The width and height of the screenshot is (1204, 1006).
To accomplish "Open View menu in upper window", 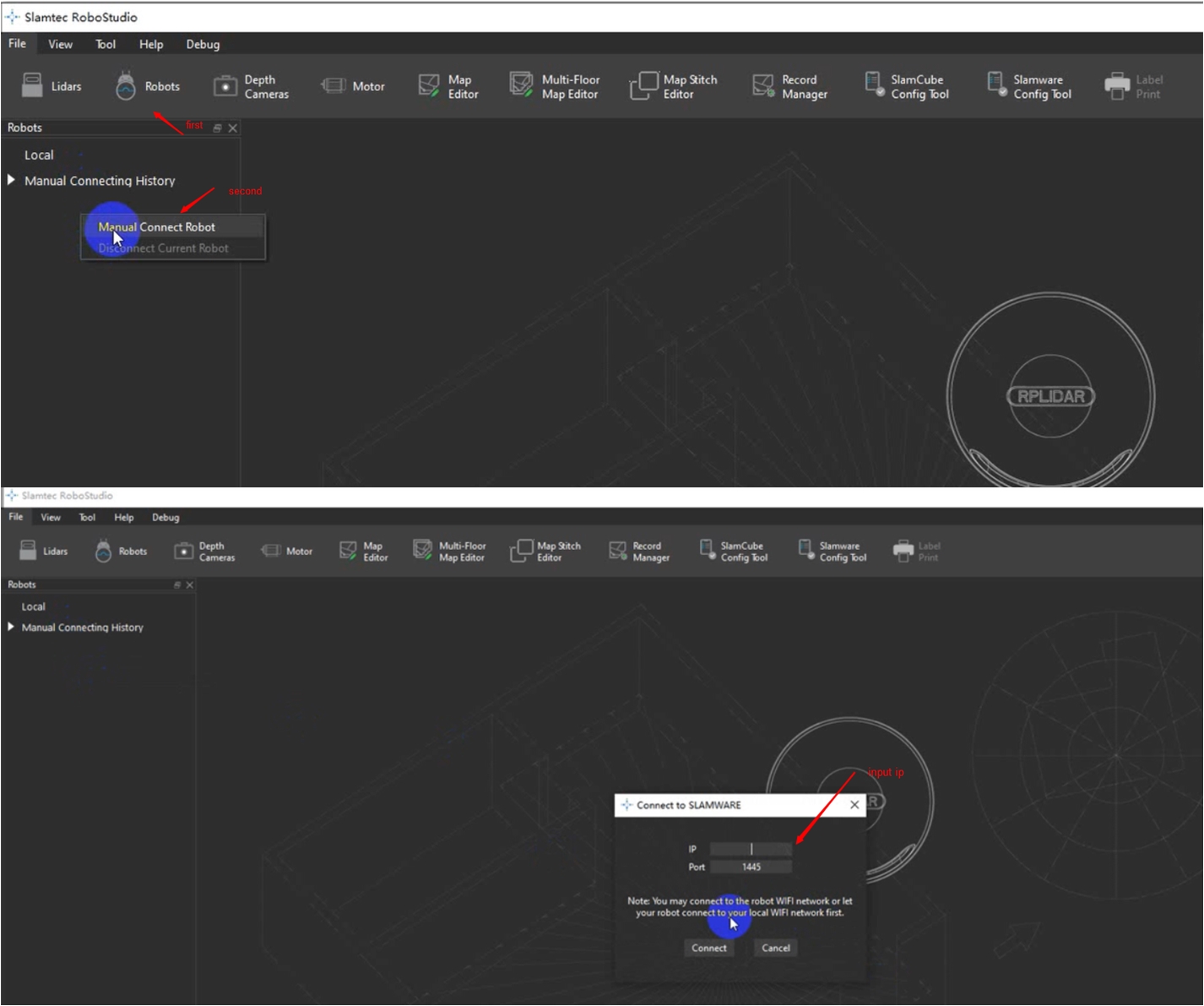I will coord(60,44).
